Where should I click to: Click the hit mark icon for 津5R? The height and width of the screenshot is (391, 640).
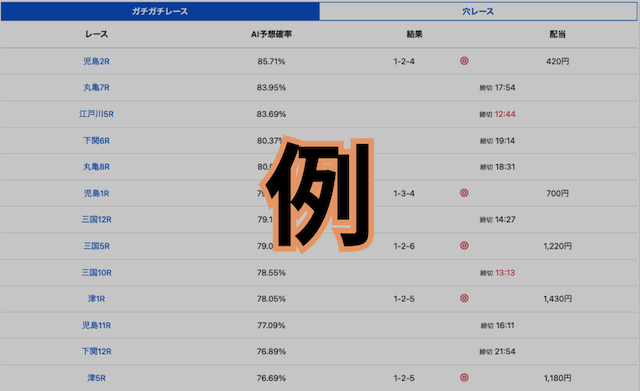tap(464, 378)
